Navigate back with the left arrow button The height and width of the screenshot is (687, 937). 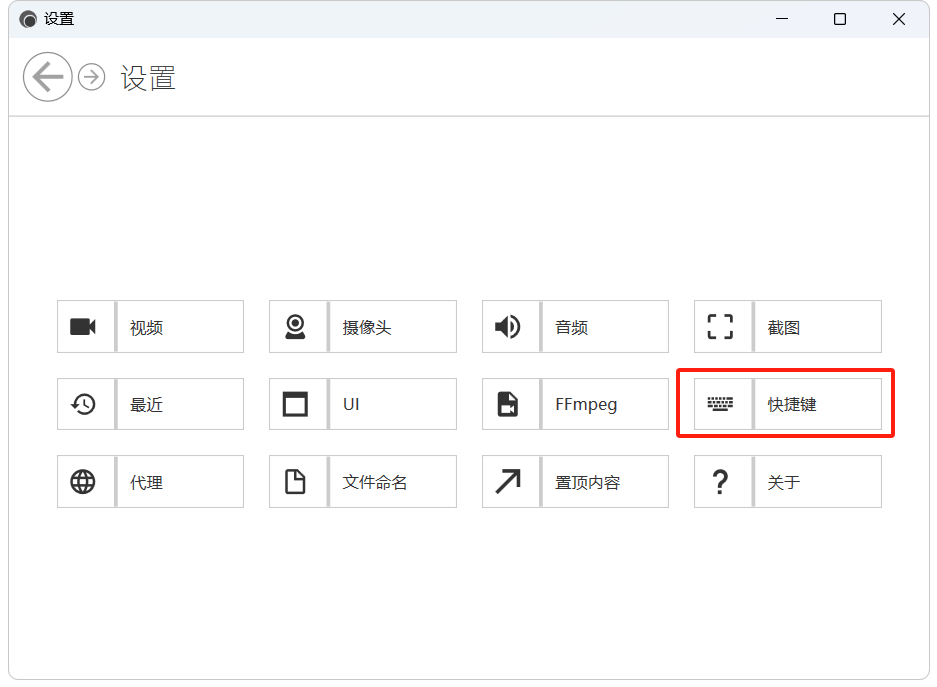click(47, 77)
